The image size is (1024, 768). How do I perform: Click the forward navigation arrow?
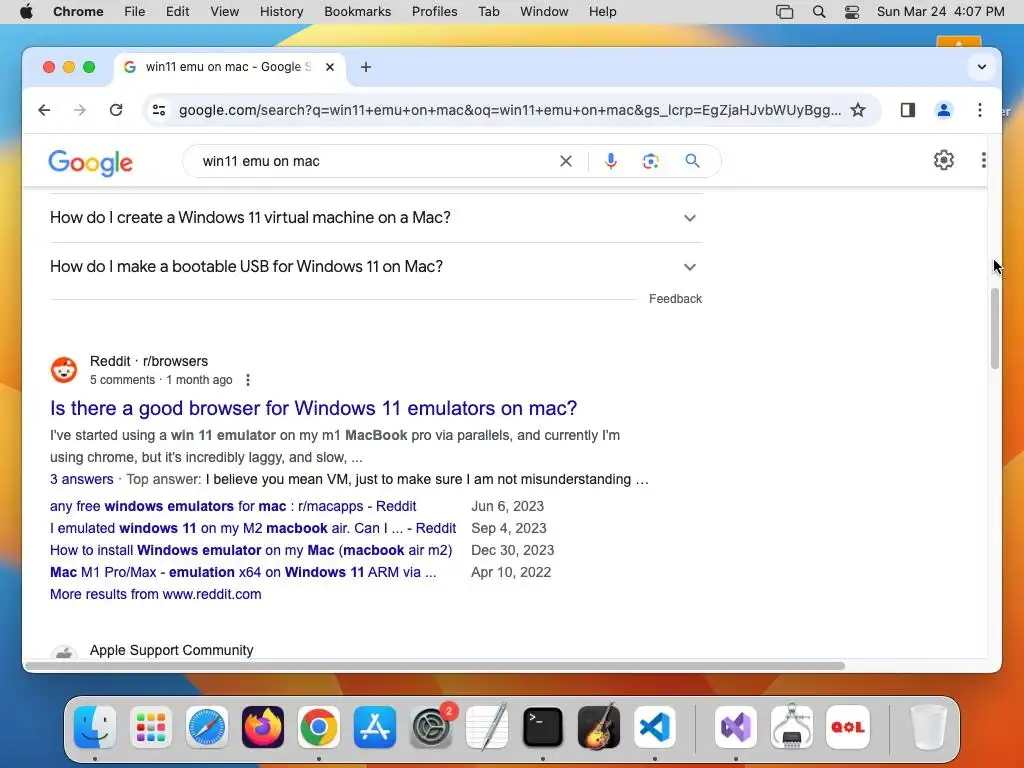tap(80, 110)
